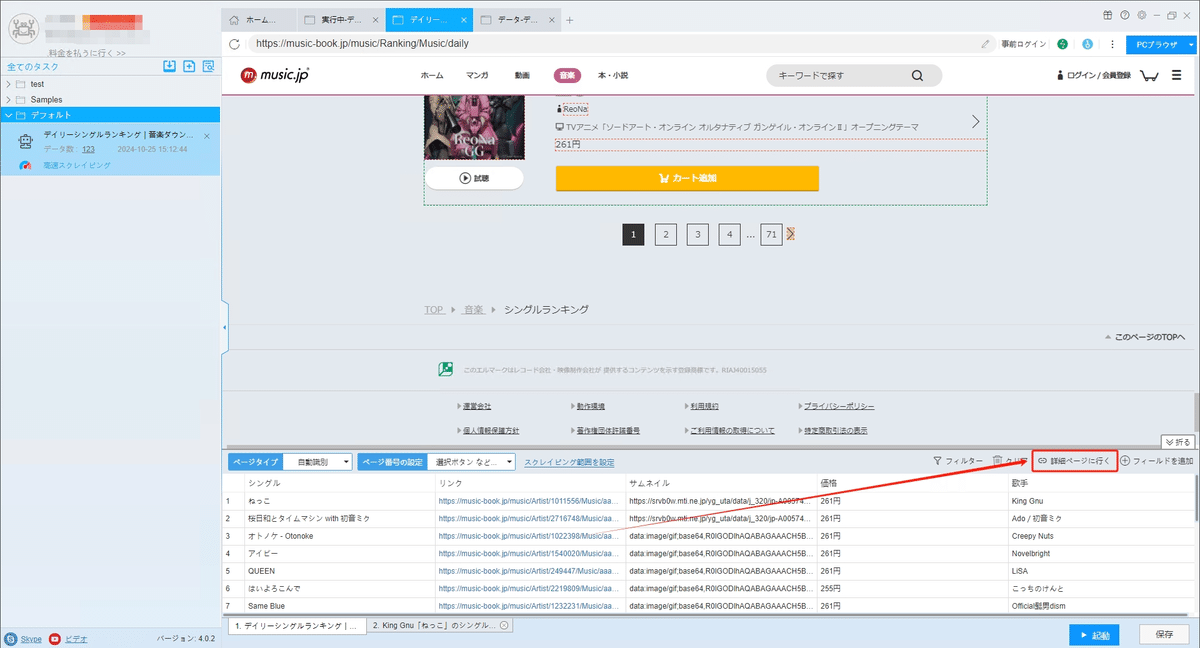Open the 動画 menu on music.jp
The height and width of the screenshot is (648, 1200).
click(522, 76)
